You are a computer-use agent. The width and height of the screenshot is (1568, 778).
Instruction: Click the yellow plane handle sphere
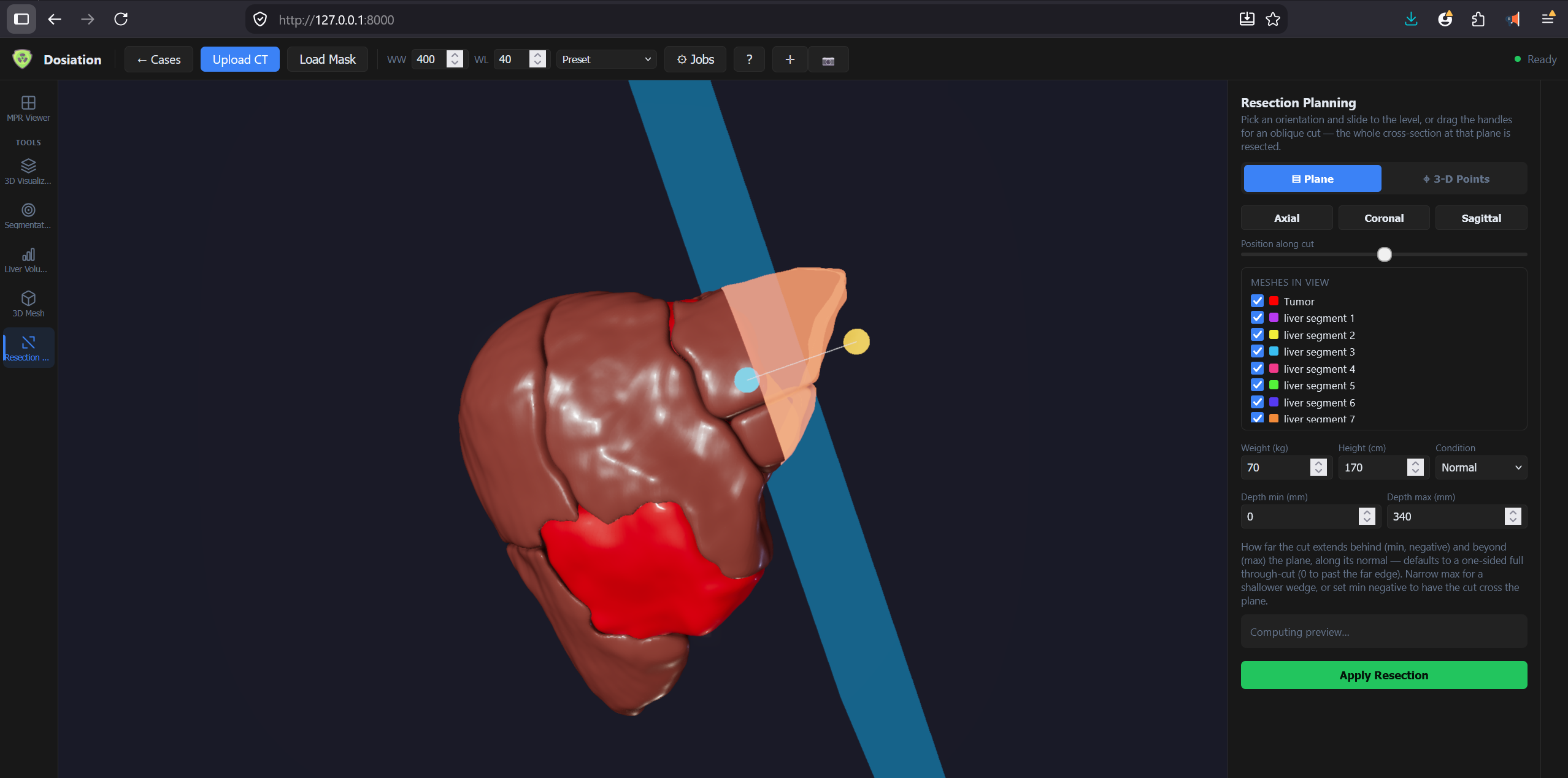[x=856, y=341]
